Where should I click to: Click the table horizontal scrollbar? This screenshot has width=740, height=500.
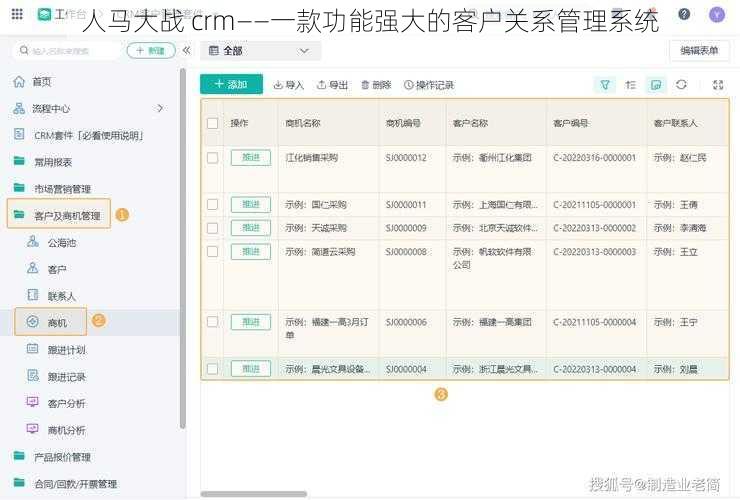coord(254,494)
